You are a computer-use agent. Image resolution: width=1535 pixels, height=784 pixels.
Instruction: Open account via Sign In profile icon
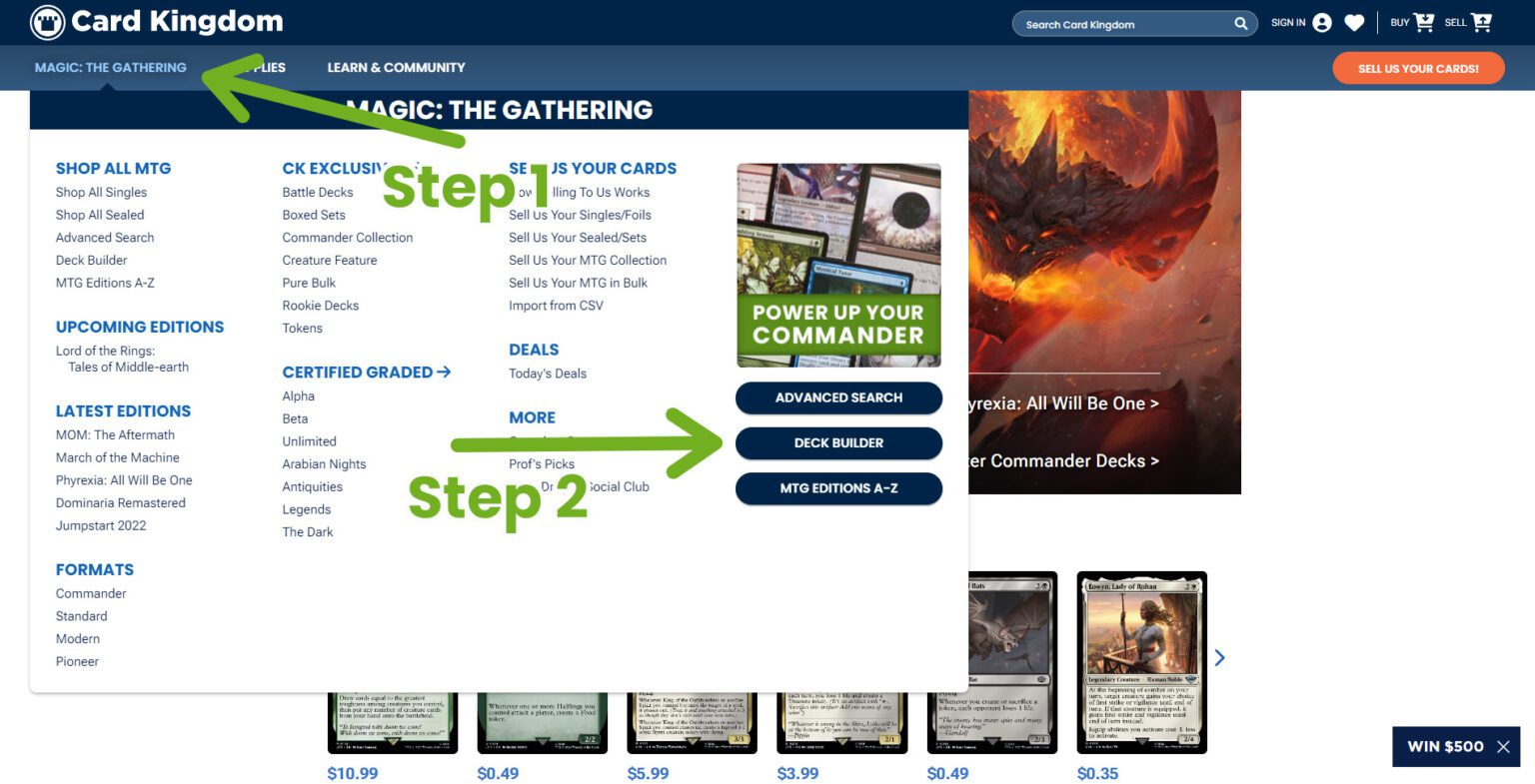pos(1322,23)
